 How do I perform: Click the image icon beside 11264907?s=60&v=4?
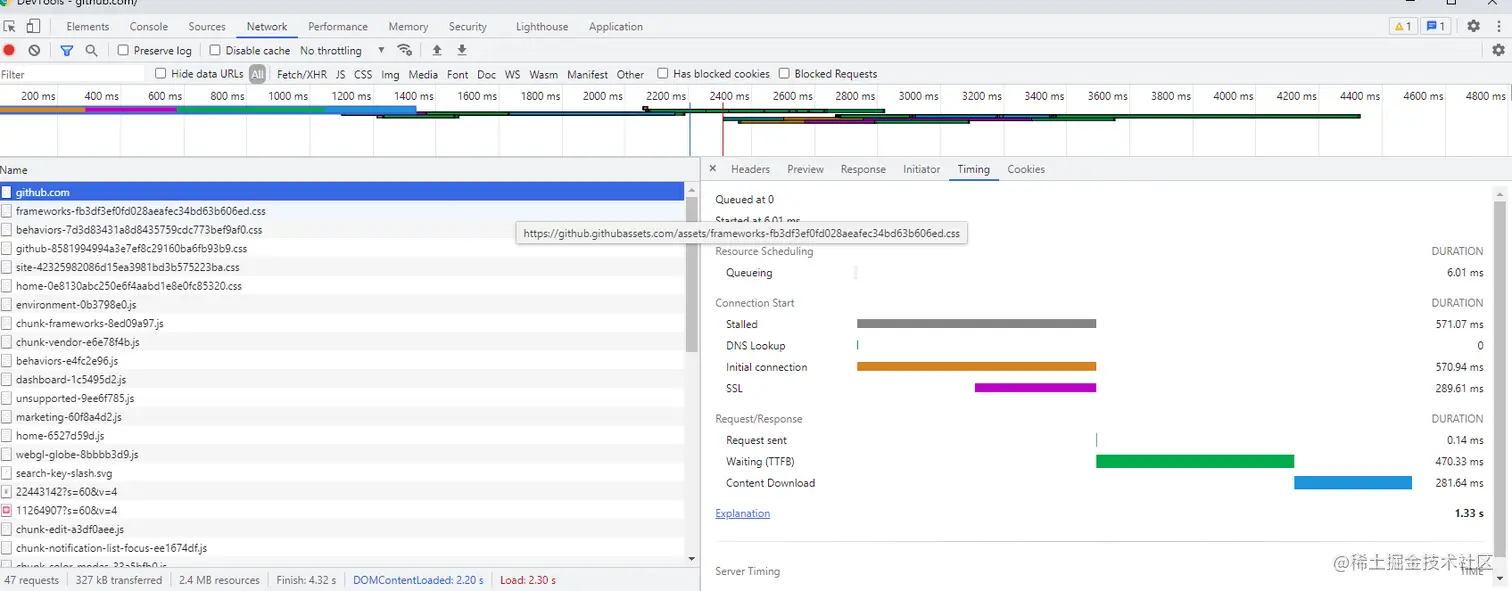pos(6,510)
